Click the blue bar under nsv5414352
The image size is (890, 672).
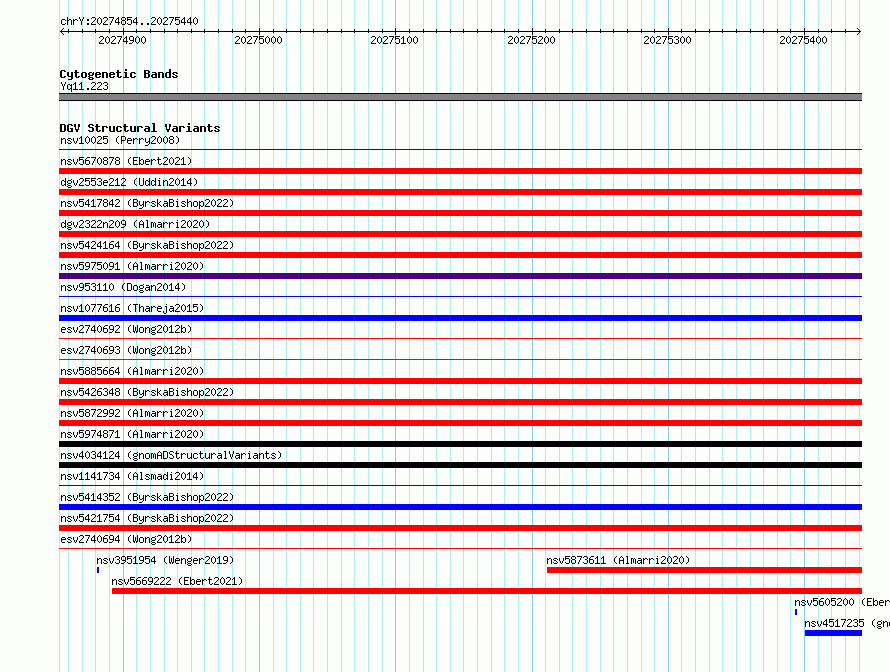(x=460, y=507)
